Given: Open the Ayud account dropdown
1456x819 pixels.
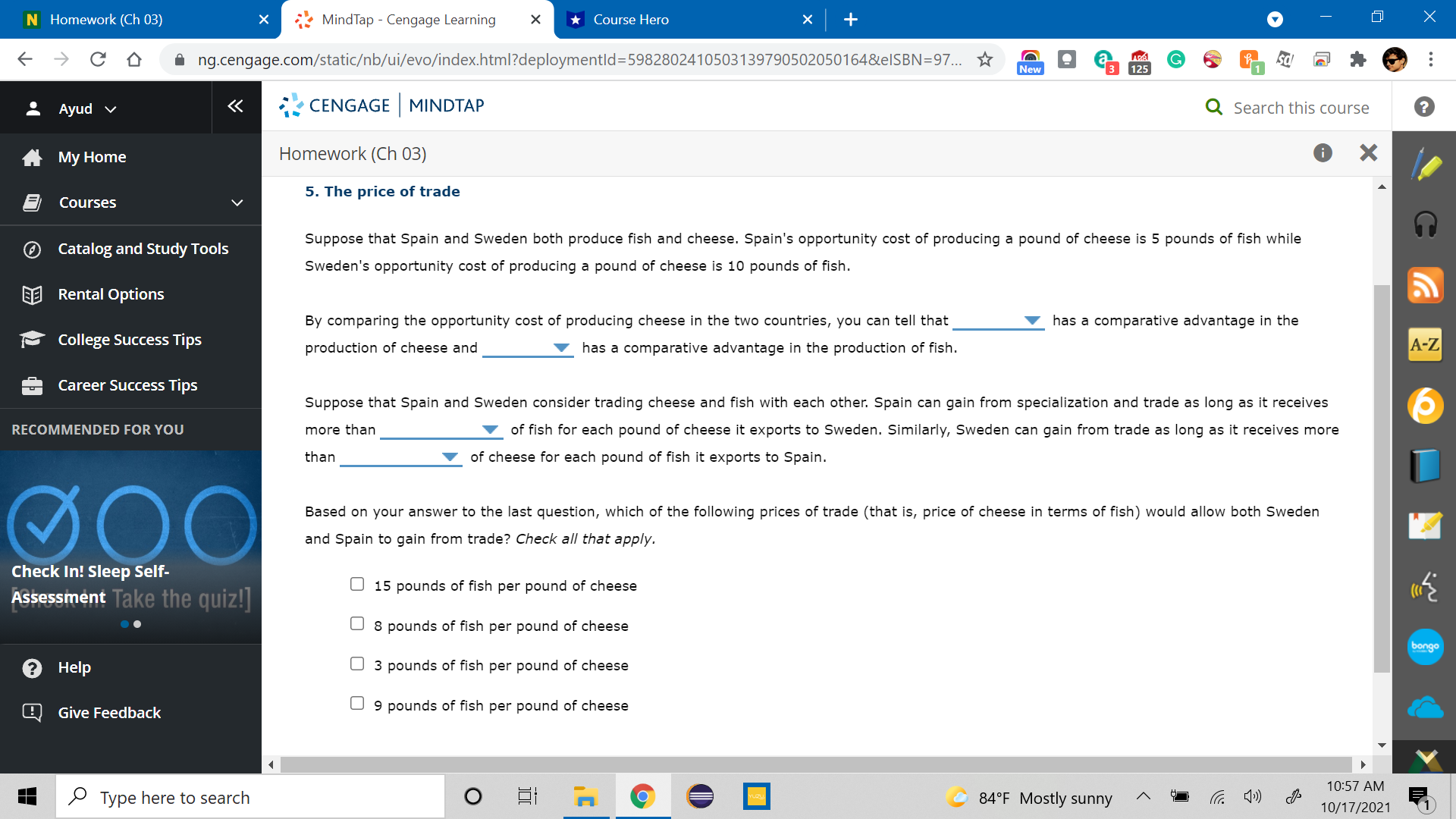Looking at the screenshot, I should [x=111, y=108].
